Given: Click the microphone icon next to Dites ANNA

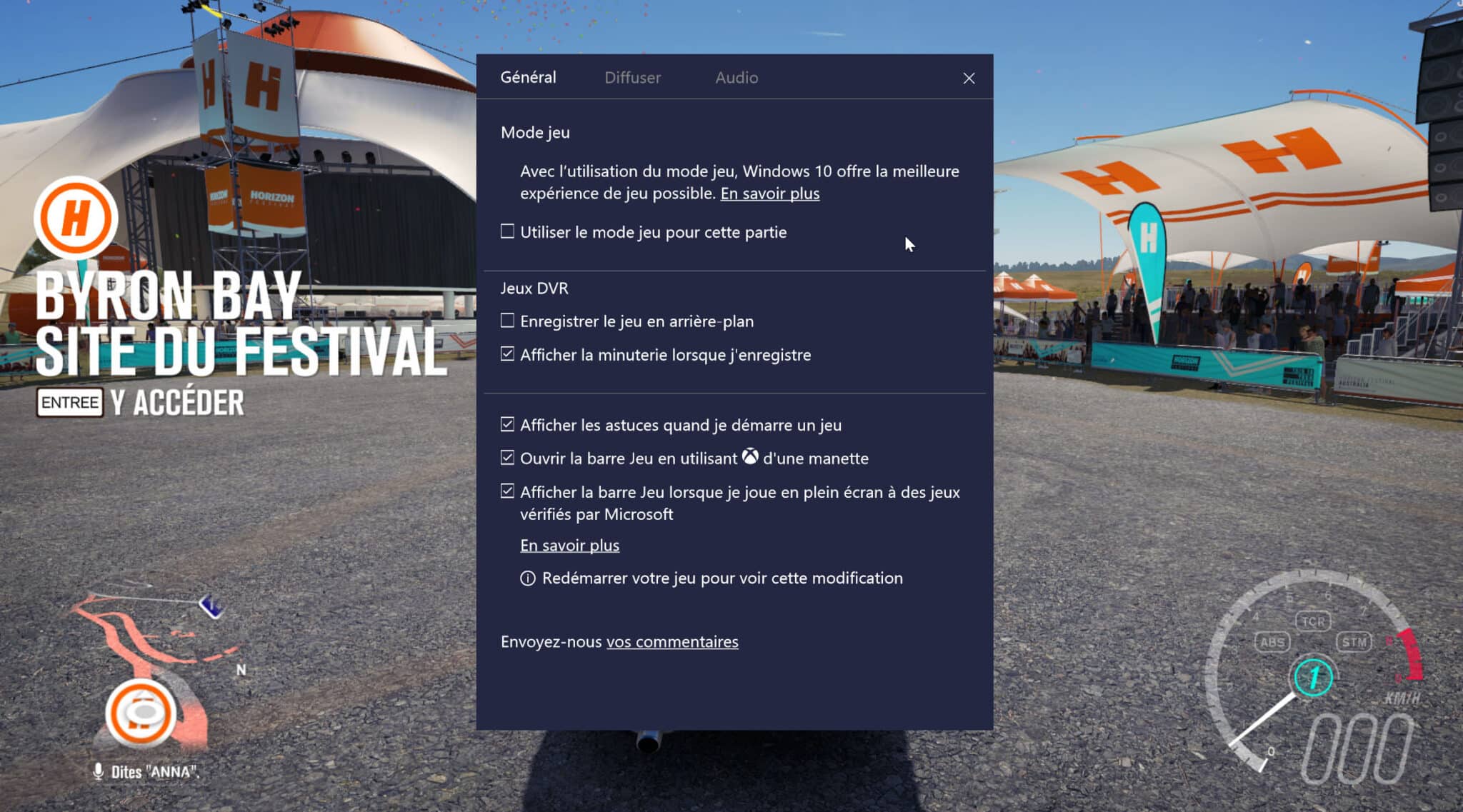Looking at the screenshot, I should click(x=99, y=771).
